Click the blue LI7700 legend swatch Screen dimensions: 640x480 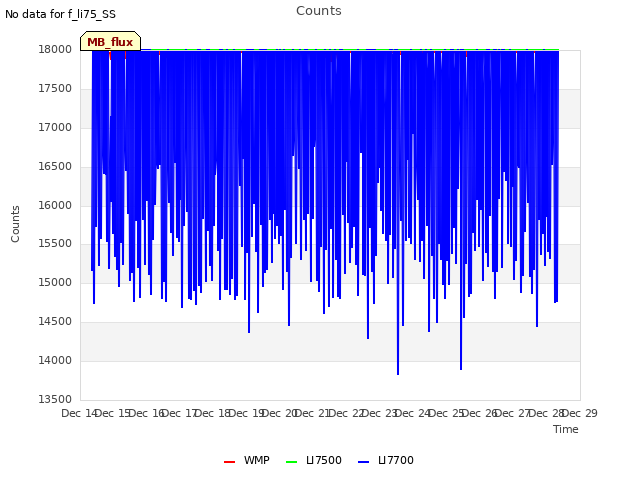pos(363,462)
